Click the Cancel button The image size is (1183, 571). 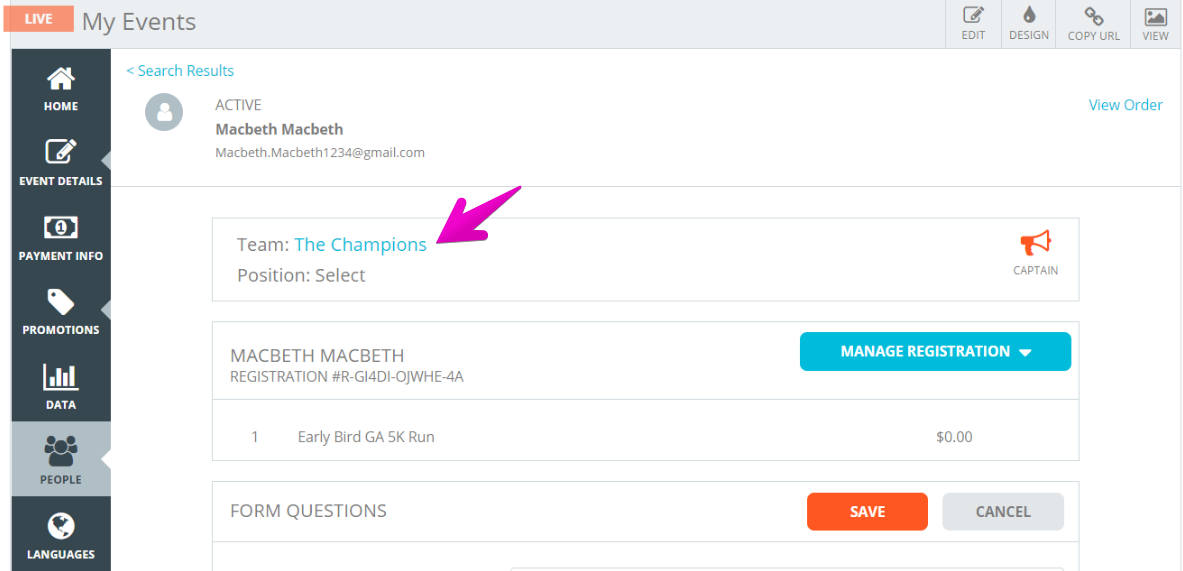click(x=1003, y=511)
